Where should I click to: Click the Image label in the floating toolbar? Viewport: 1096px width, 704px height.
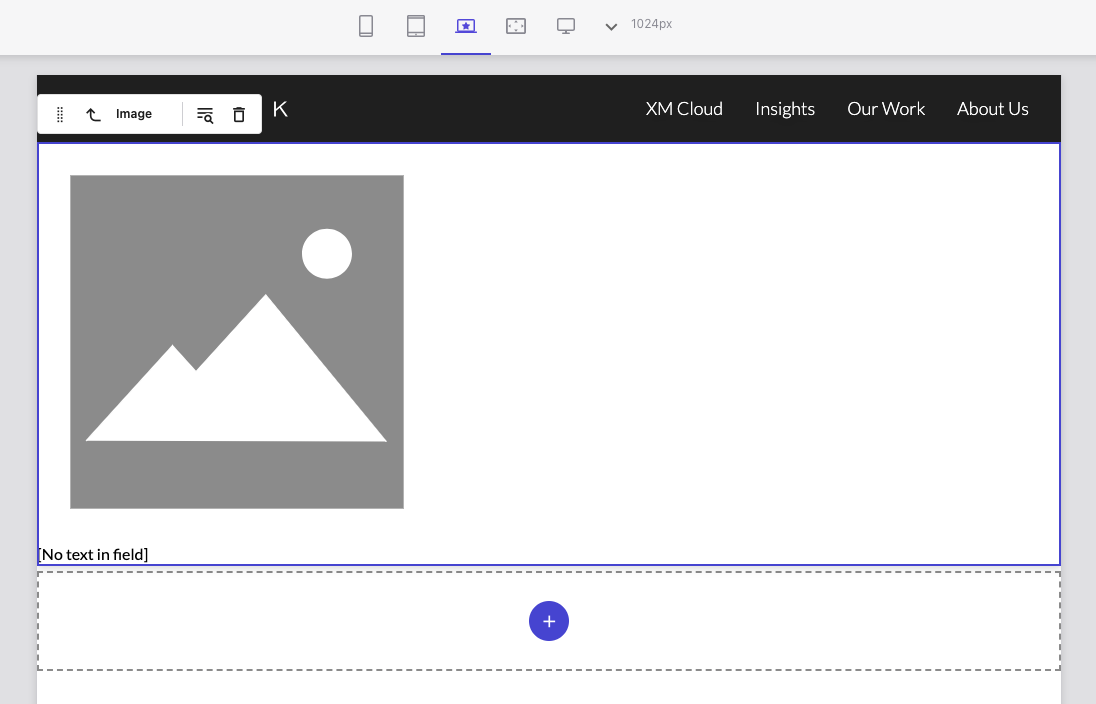point(134,114)
